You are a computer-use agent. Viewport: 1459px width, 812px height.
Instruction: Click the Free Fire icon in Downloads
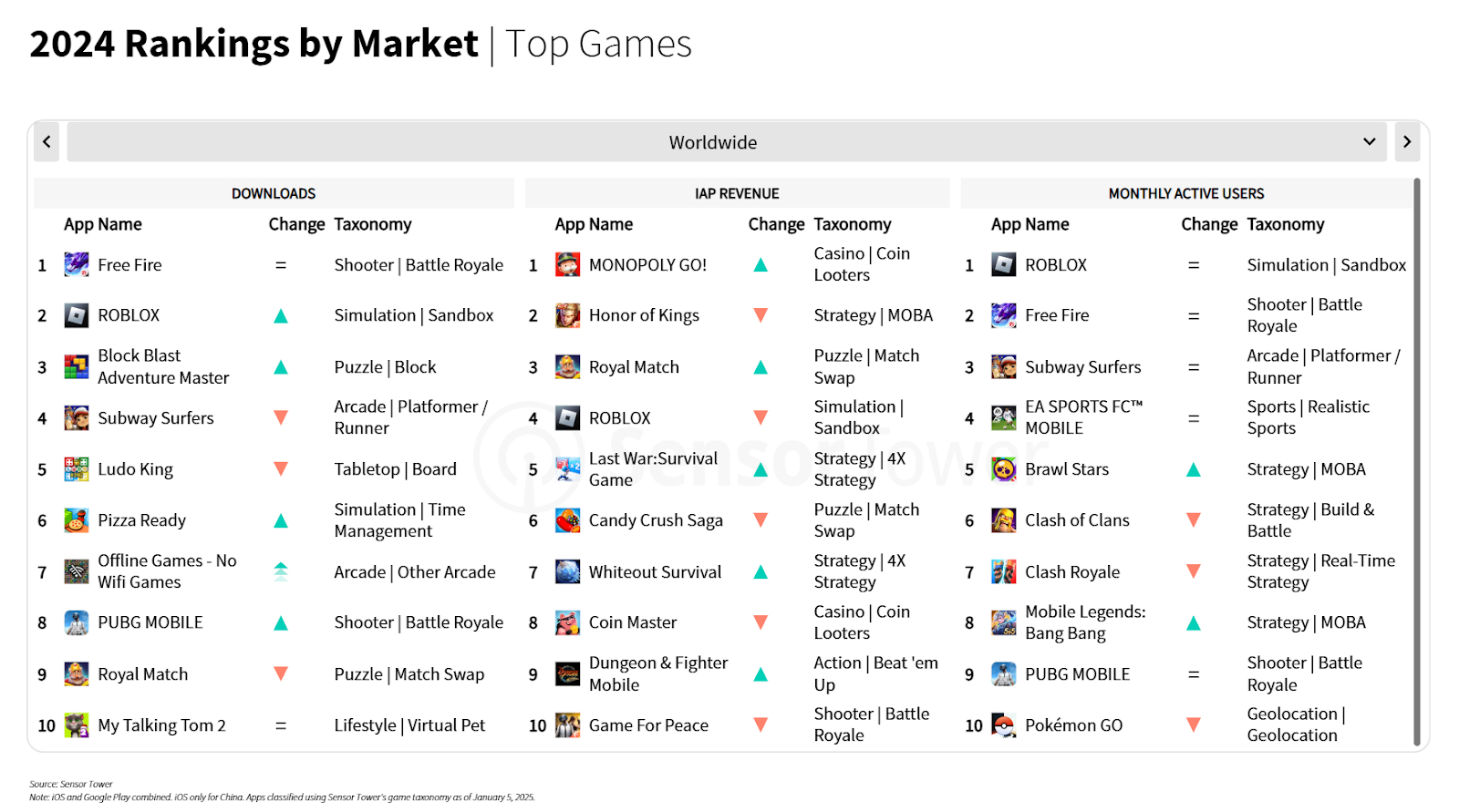point(77,265)
